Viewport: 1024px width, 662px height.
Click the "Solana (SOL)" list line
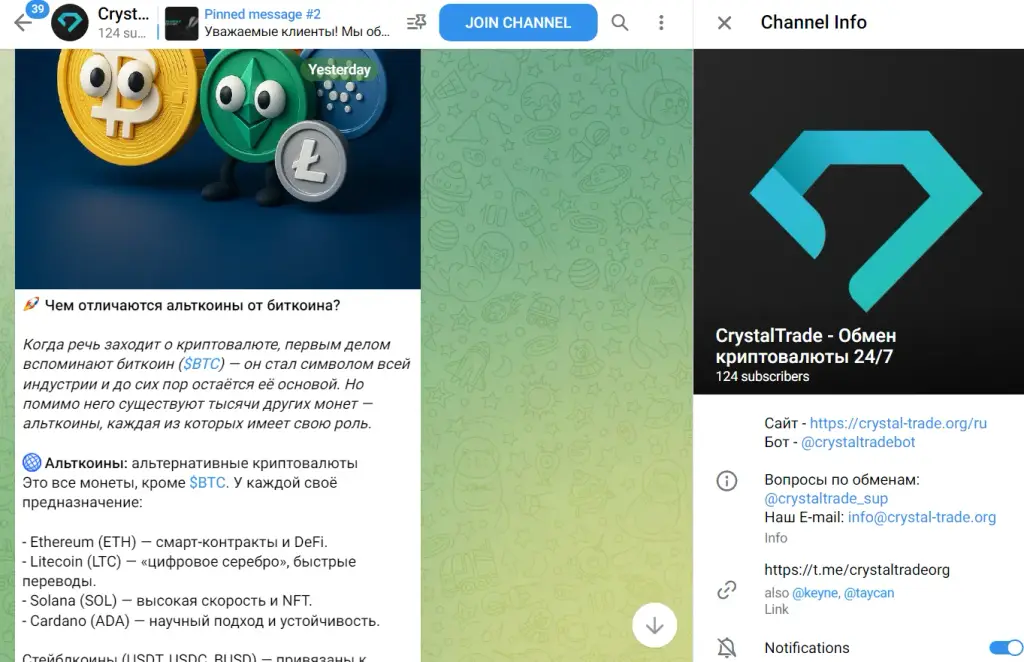[x=167, y=601]
